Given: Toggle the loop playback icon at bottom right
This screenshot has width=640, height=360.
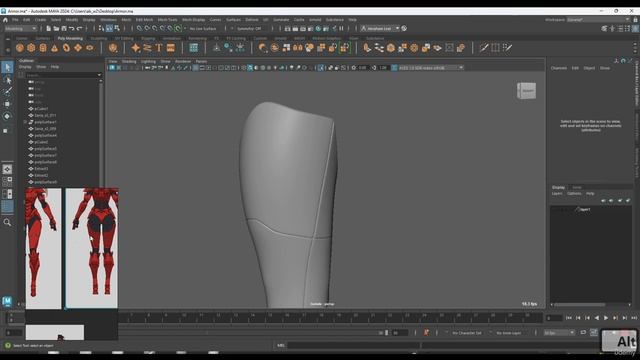Looking at the screenshot, I should [x=583, y=333].
